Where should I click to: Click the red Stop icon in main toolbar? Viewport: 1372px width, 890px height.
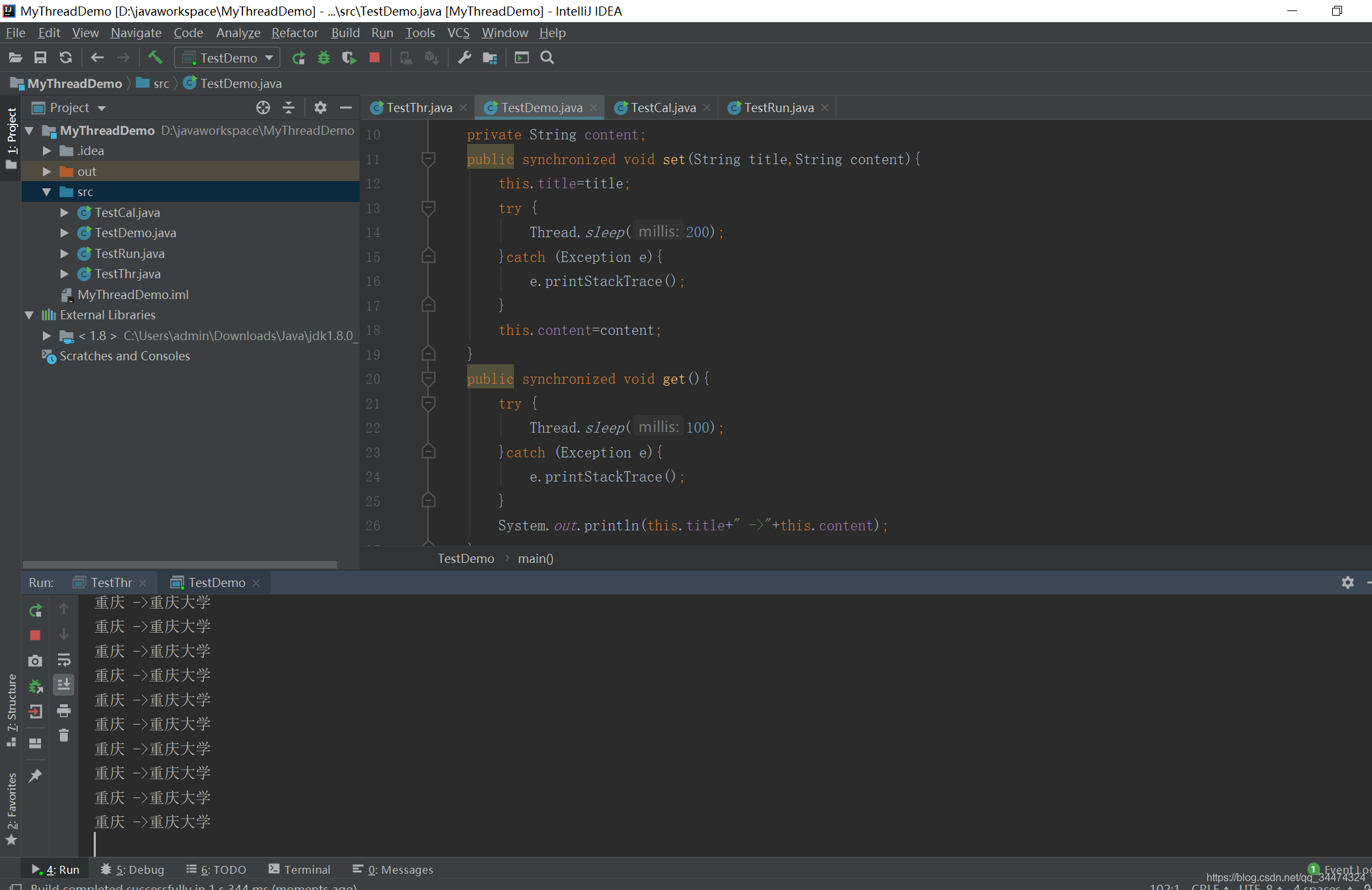tap(374, 57)
